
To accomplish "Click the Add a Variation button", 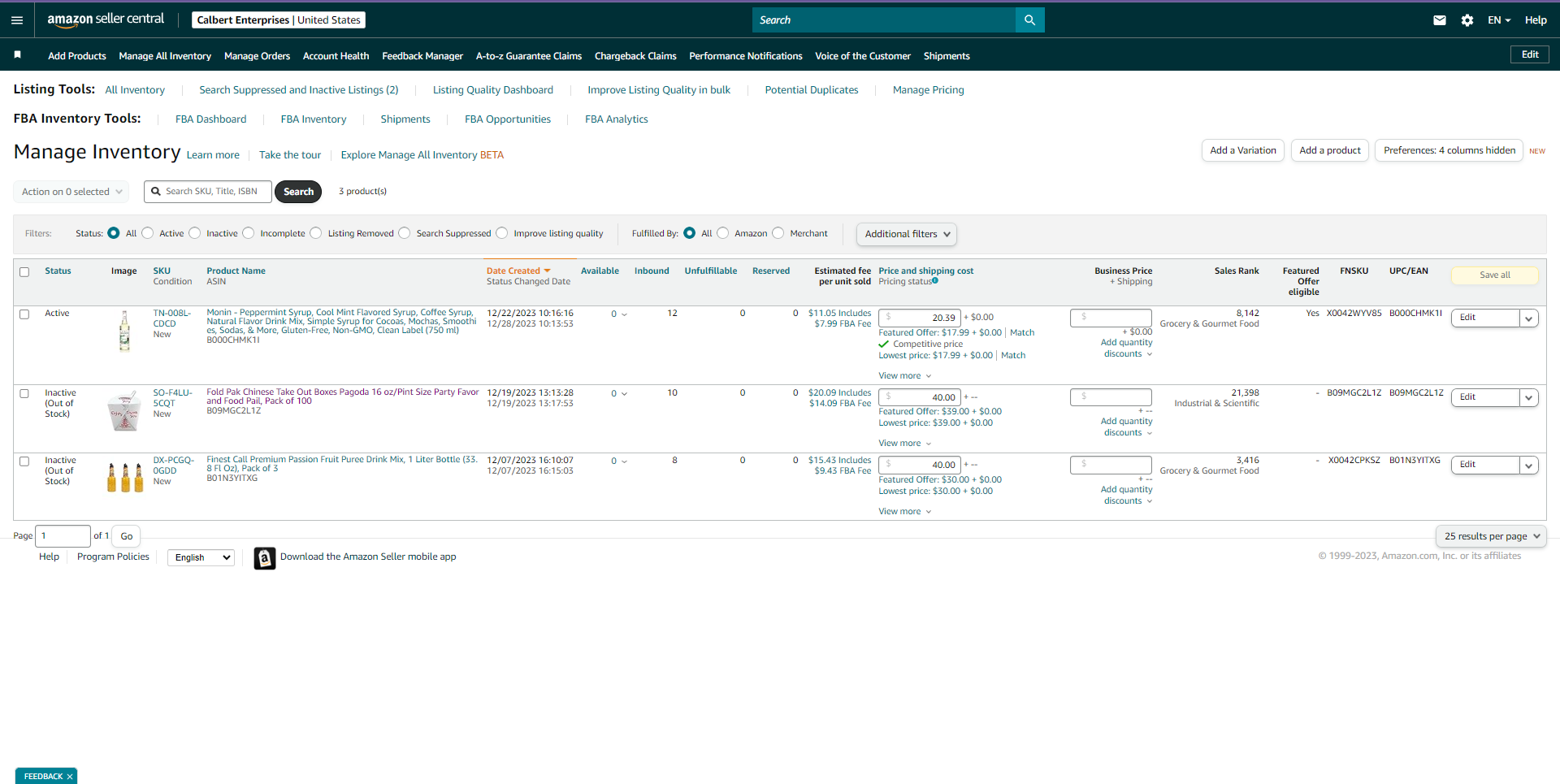I will coord(1243,150).
